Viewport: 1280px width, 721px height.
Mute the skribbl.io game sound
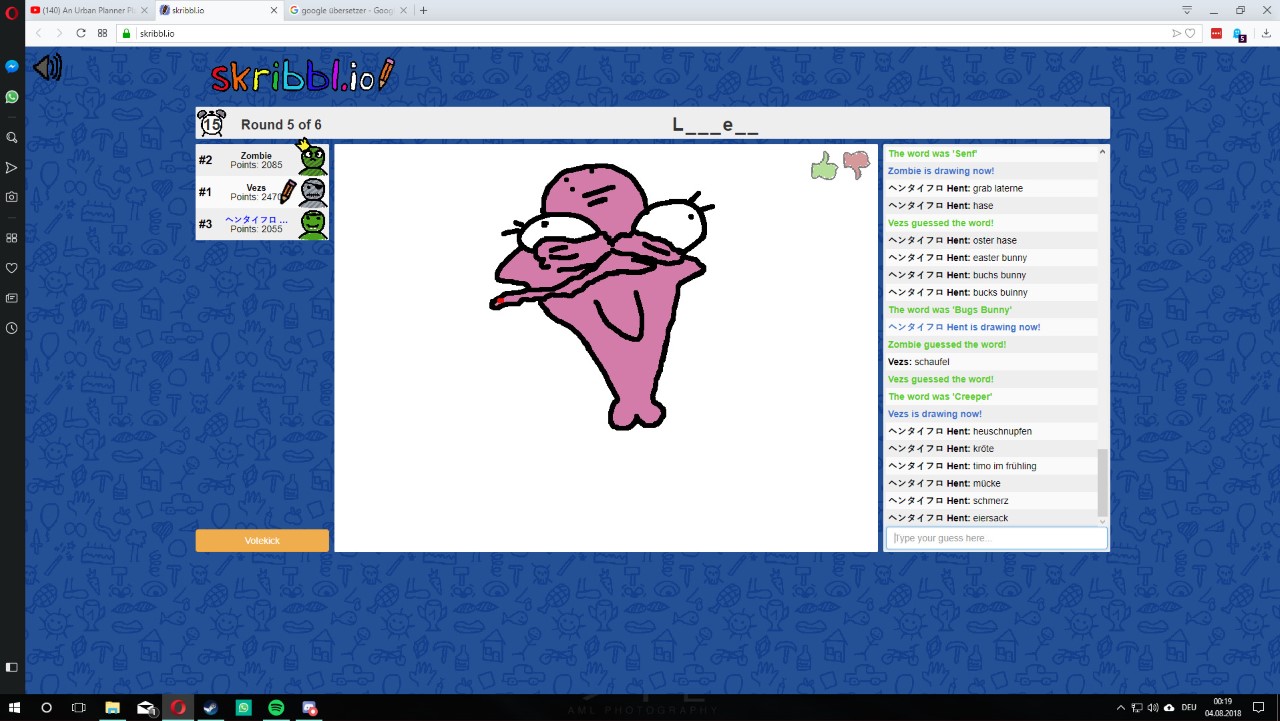click(x=47, y=68)
